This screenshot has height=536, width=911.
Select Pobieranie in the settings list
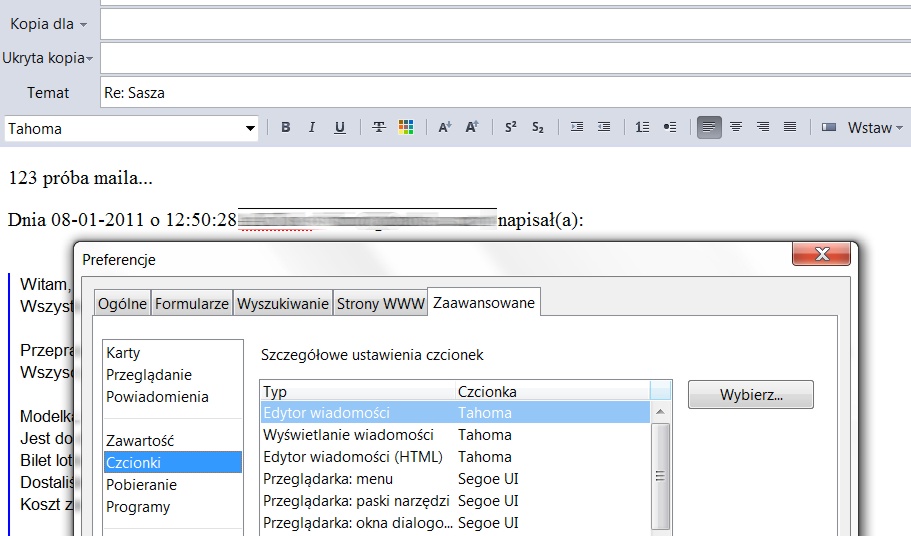click(141, 485)
